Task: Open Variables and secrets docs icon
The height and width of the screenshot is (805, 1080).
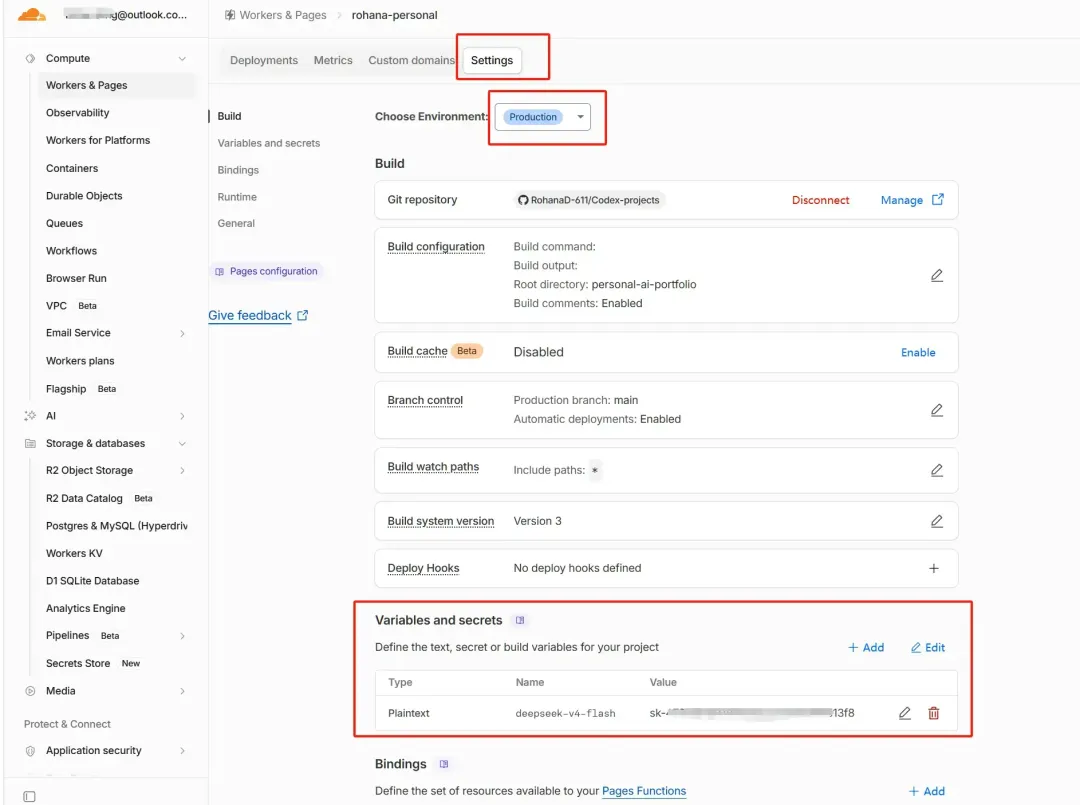Action: click(x=520, y=620)
